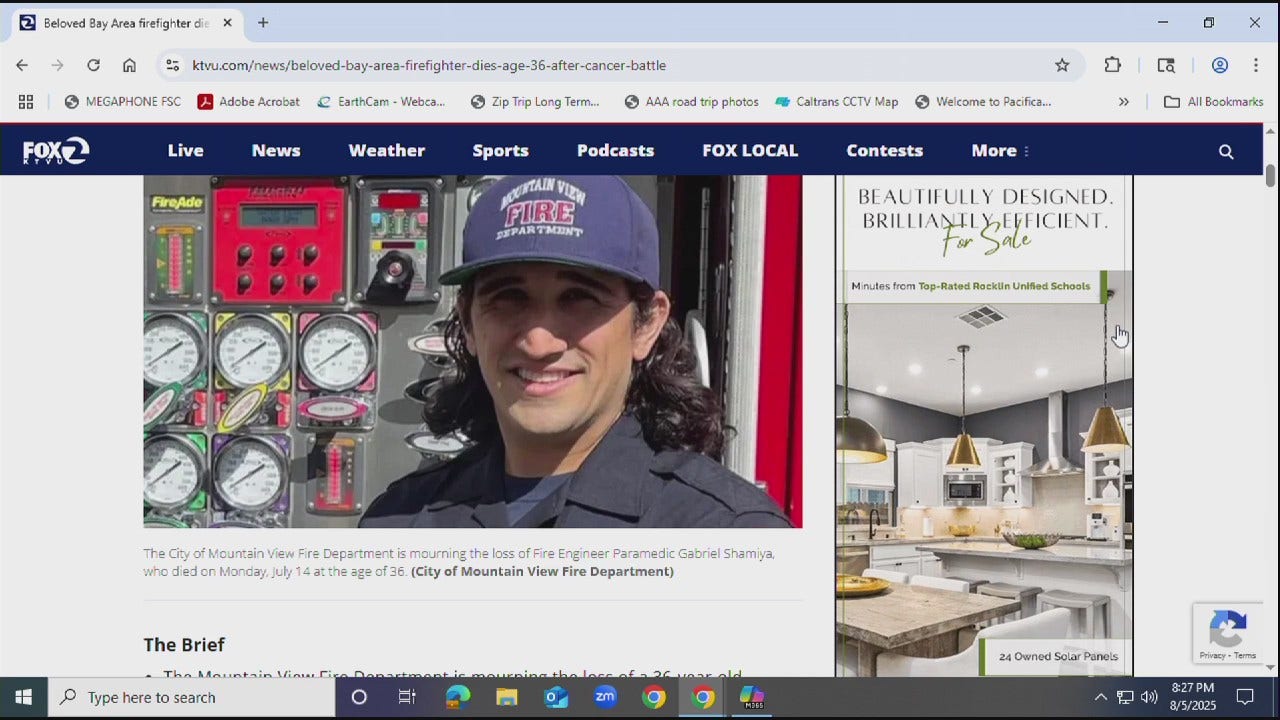This screenshot has width=1280, height=720.
Task: Bookmark this page with the star icon
Action: 1062,65
